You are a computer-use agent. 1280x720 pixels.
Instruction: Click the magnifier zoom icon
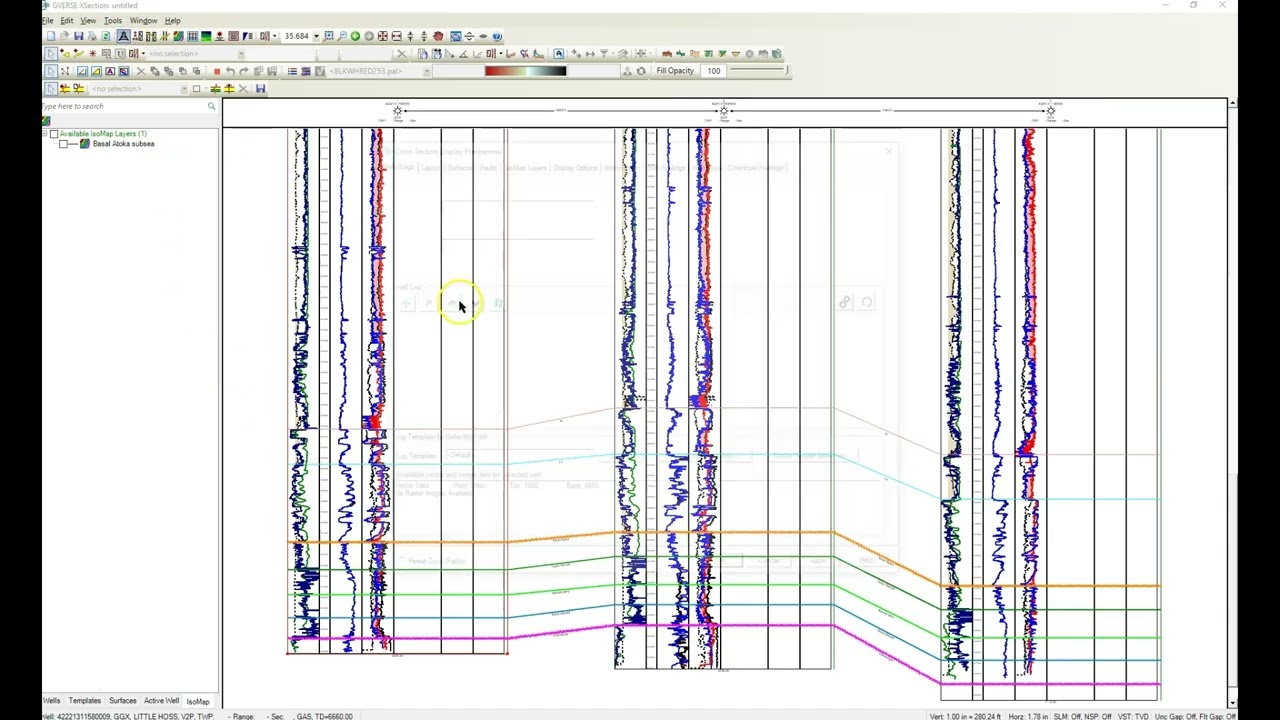(342, 36)
